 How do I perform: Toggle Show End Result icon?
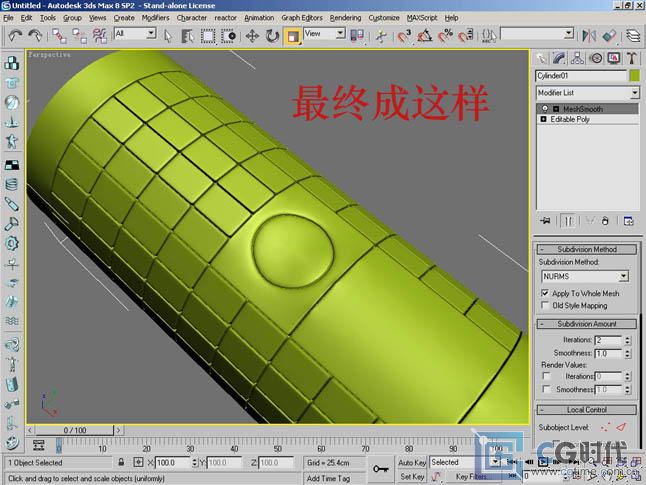(x=568, y=221)
